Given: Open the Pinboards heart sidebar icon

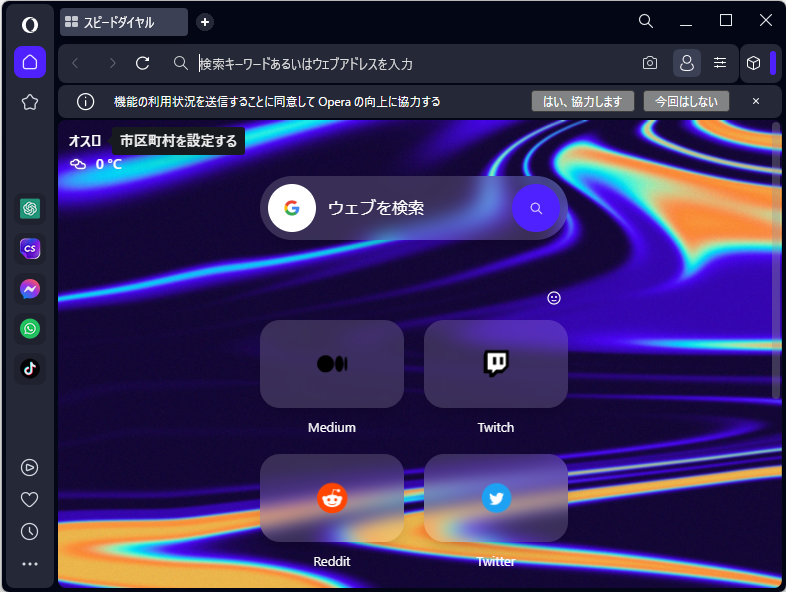Looking at the screenshot, I should (x=30, y=500).
